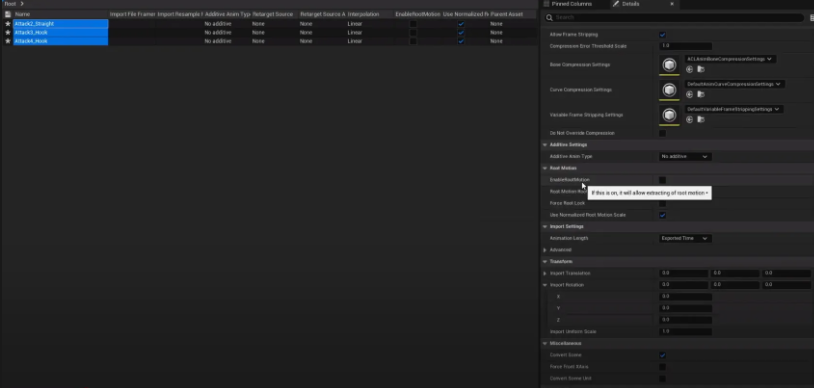
Task: Expand Import Translation property
Action: point(545,273)
